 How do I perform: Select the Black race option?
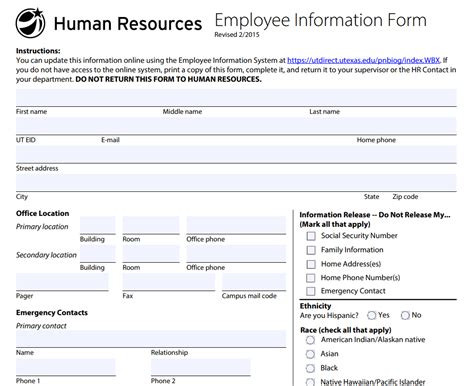click(310, 368)
